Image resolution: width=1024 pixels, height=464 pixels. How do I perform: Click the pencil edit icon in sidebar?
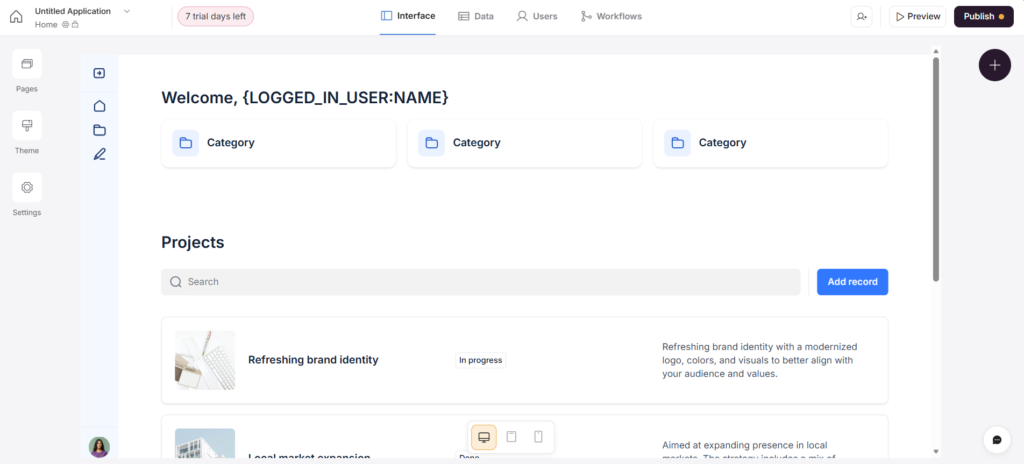[x=99, y=154]
